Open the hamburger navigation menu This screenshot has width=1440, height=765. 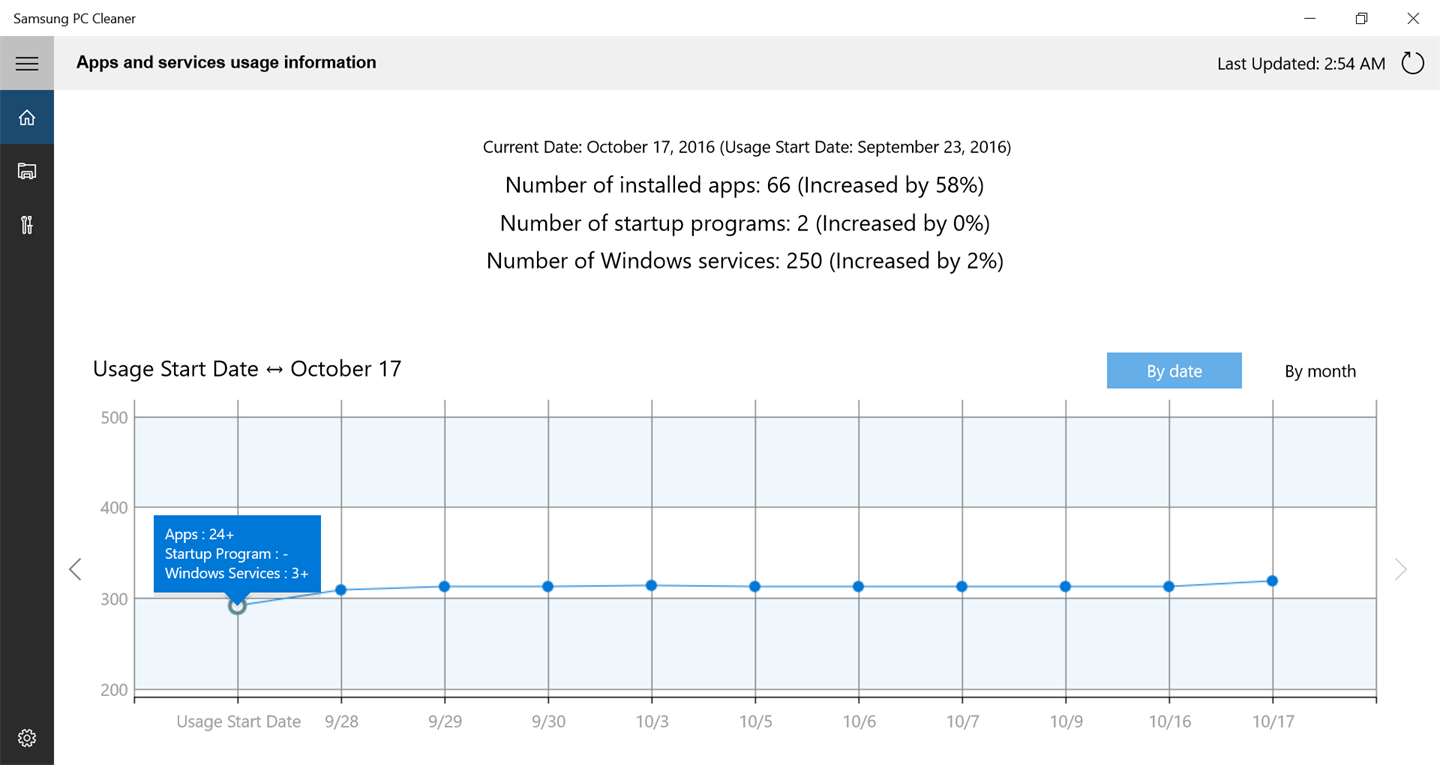[x=27, y=64]
